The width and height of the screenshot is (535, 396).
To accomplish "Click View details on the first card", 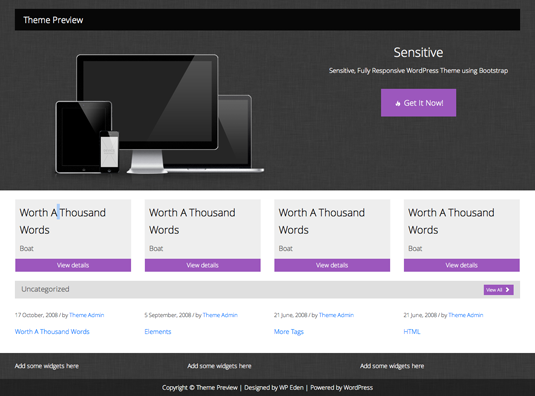I will [73, 265].
